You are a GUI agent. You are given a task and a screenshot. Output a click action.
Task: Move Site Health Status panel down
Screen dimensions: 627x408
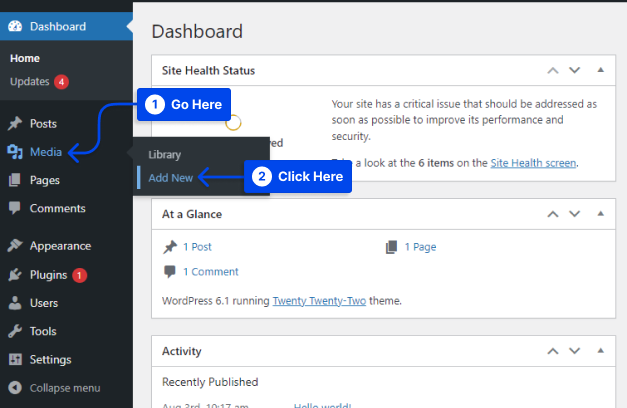[575, 71]
